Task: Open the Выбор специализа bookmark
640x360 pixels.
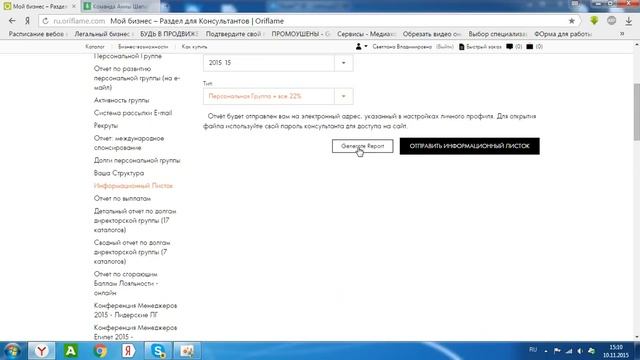Action: 498,34
